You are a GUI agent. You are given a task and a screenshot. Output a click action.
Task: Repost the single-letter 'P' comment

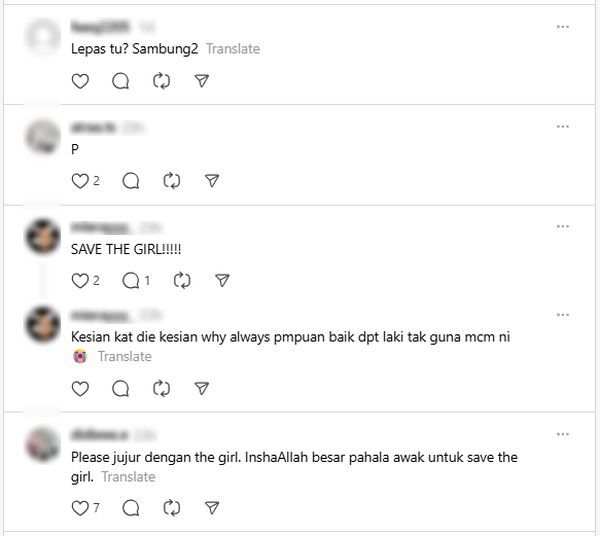pyautogui.click(x=171, y=181)
